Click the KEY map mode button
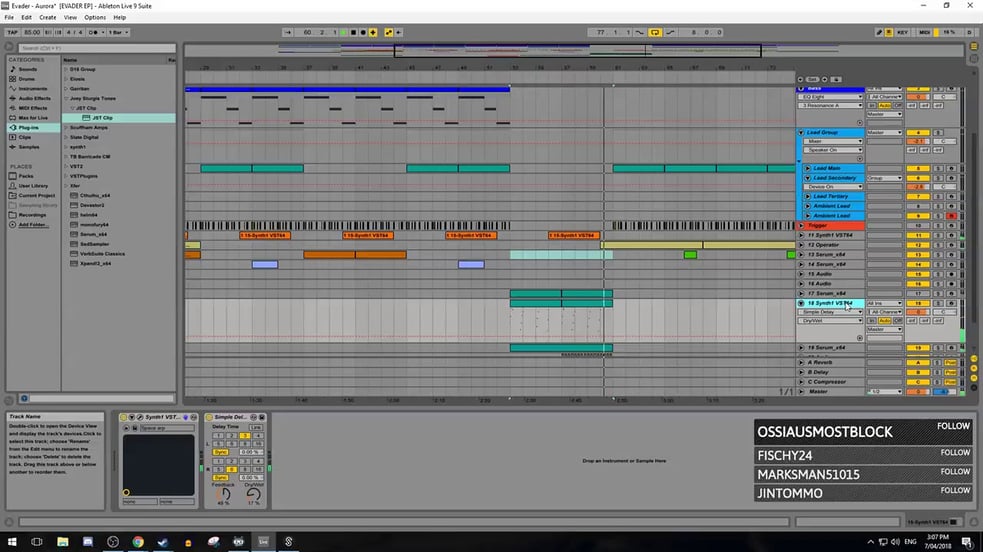This screenshot has height=552, width=983. 903,32
